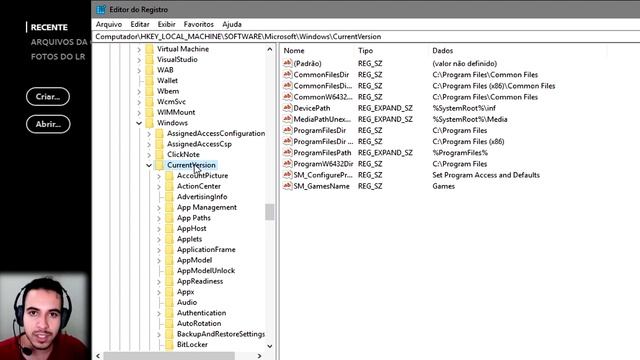Click the VisualStudio folder icon
The height and width of the screenshot is (360, 640).
pyautogui.click(x=150, y=60)
